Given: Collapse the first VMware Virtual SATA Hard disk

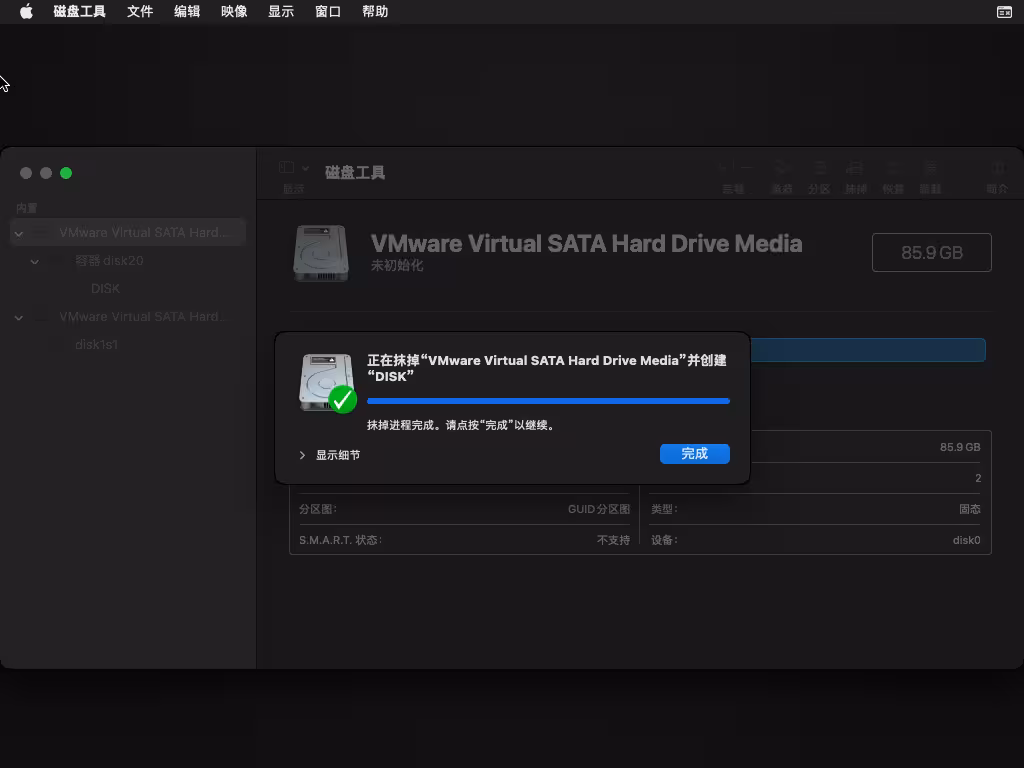Looking at the screenshot, I should (19, 233).
